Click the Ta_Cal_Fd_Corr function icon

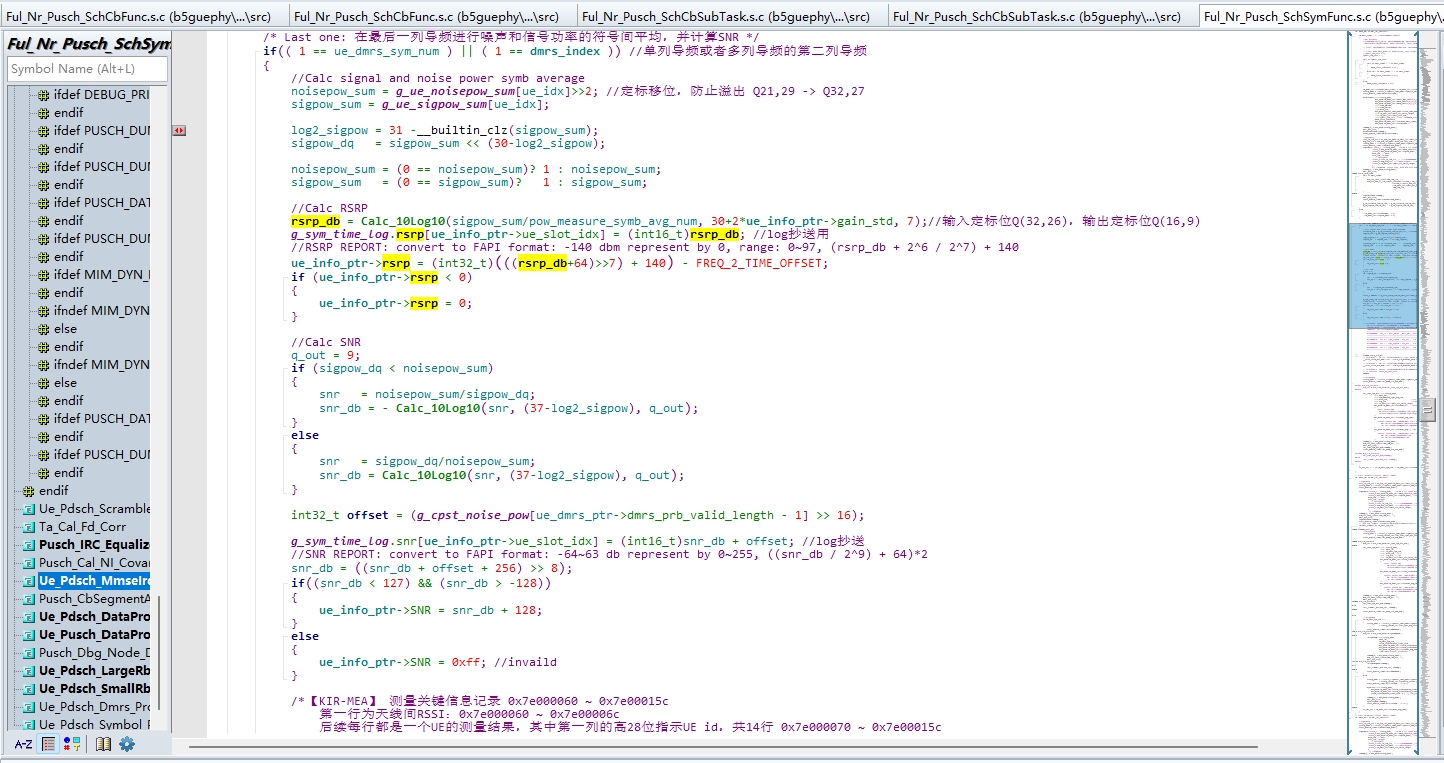[28, 527]
